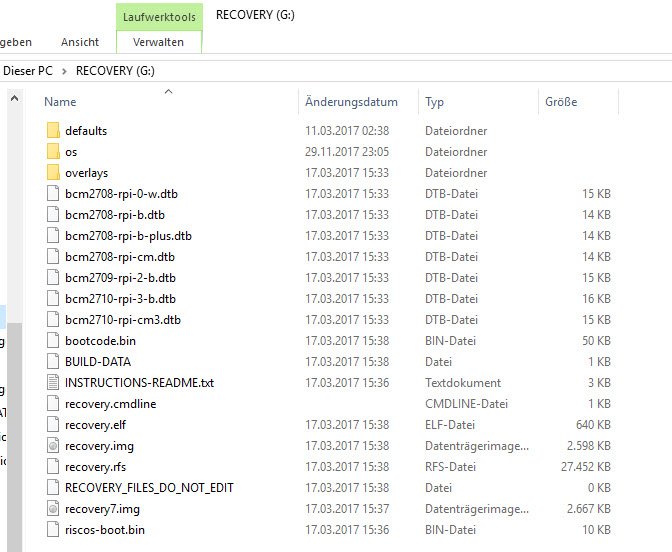
Task: Switch to the Ansicht ribbon tab
Action: [x=80, y=42]
